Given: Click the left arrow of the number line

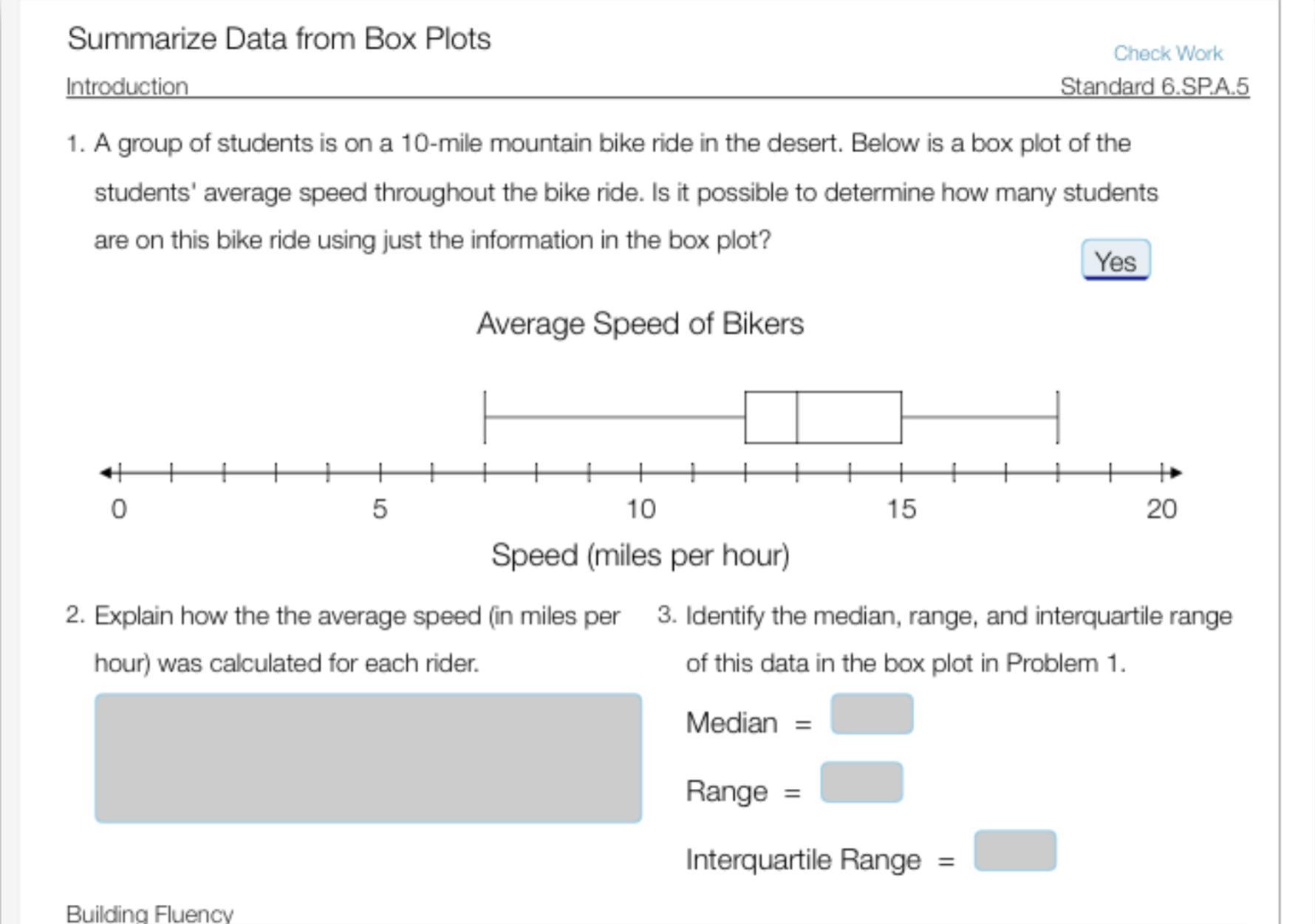Looking at the screenshot, I should [106, 473].
